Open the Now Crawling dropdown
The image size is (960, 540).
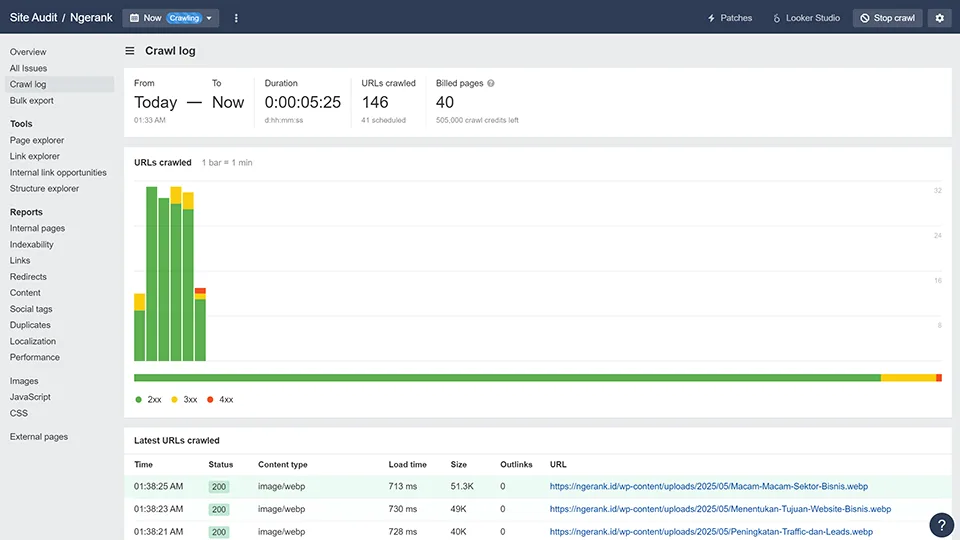(170, 18)
